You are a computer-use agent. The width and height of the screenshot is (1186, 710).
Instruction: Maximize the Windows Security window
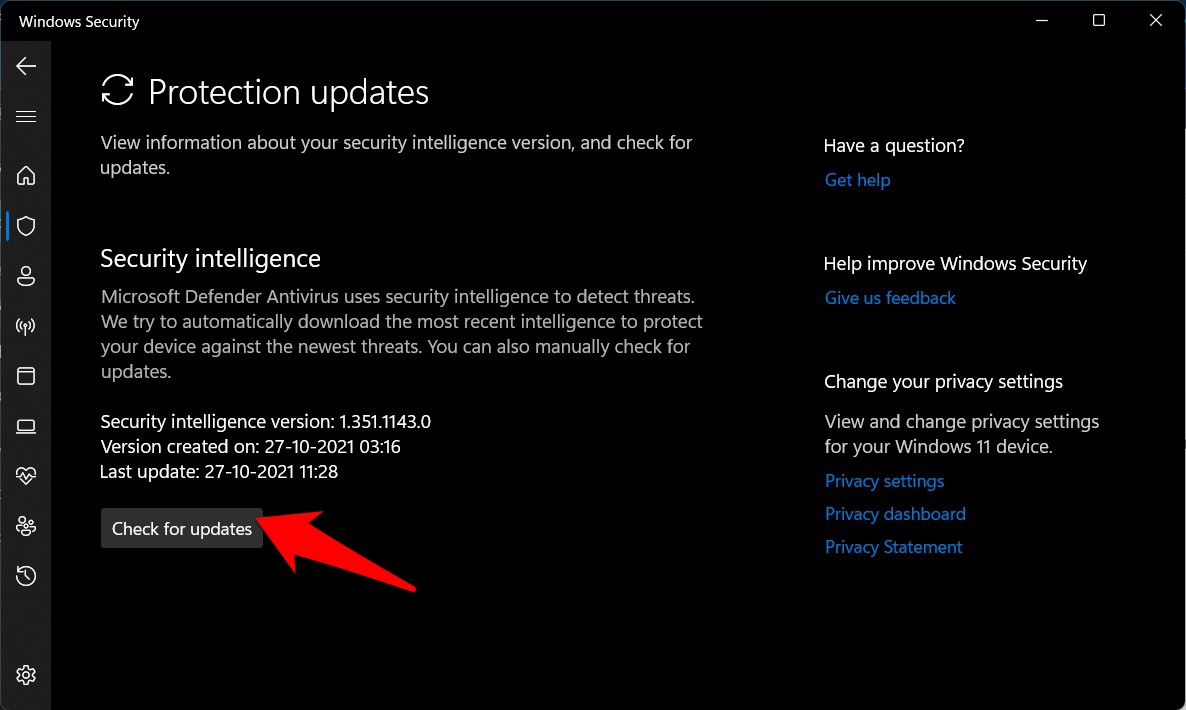tap(1099, 20)
